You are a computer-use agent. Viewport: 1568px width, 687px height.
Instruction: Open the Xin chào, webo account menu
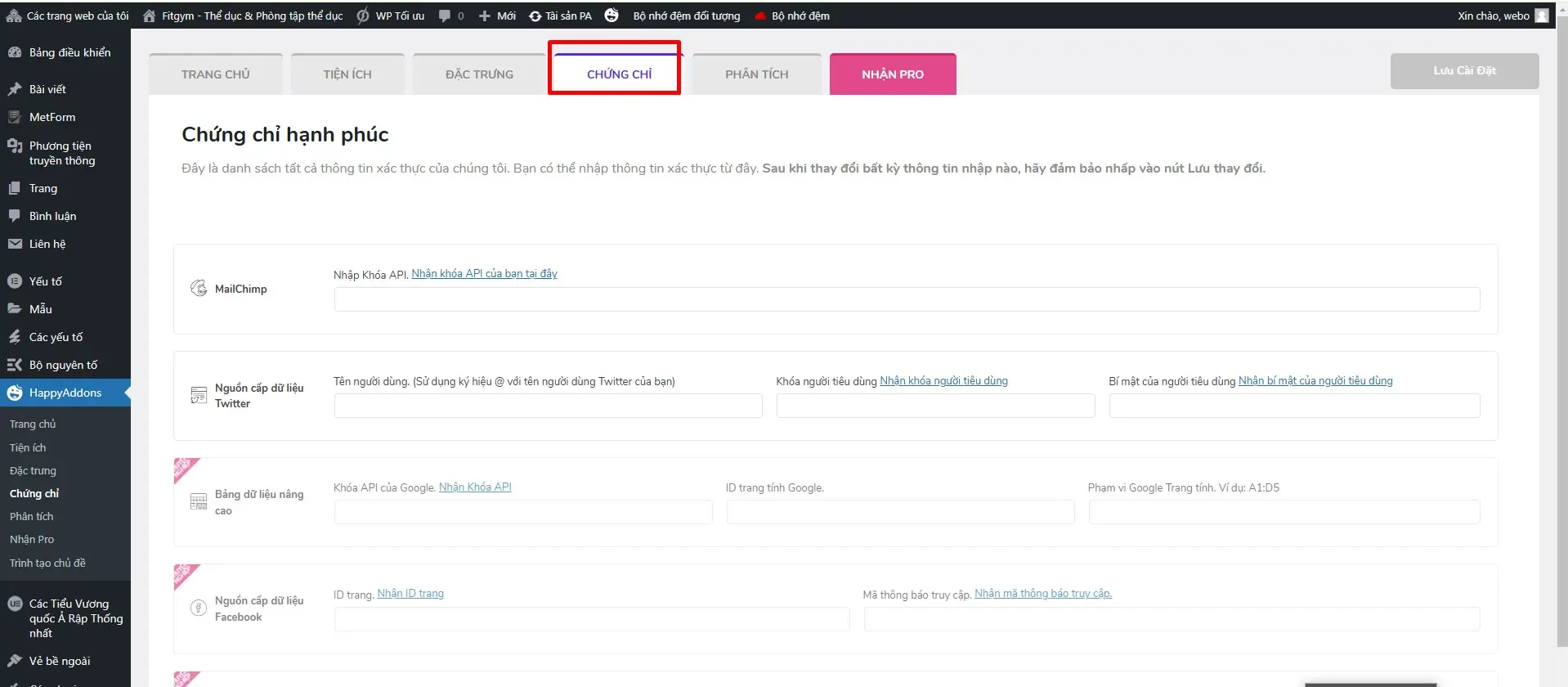[1503, 16]
